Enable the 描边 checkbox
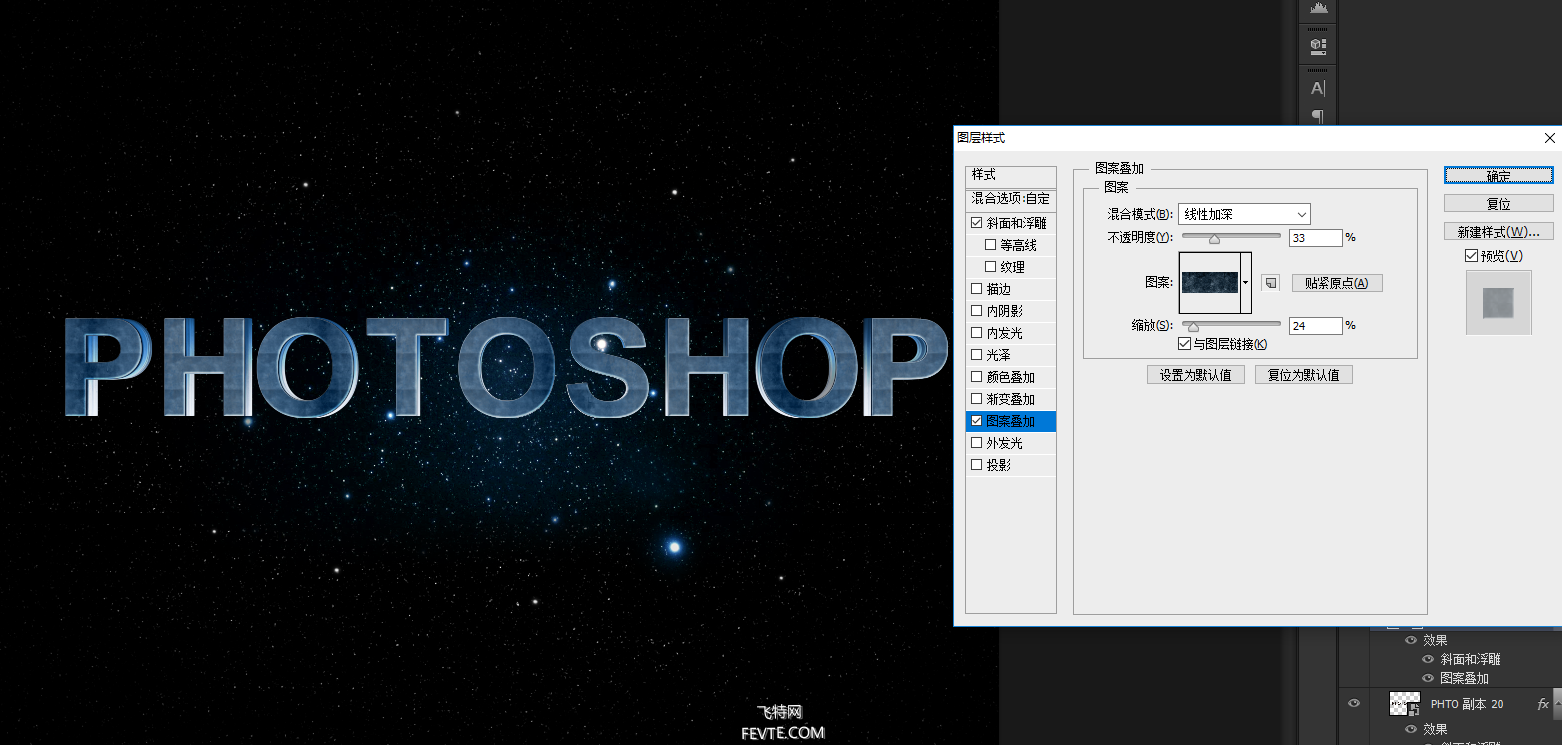Screen dimensions: 1562x745 point(977,289)
